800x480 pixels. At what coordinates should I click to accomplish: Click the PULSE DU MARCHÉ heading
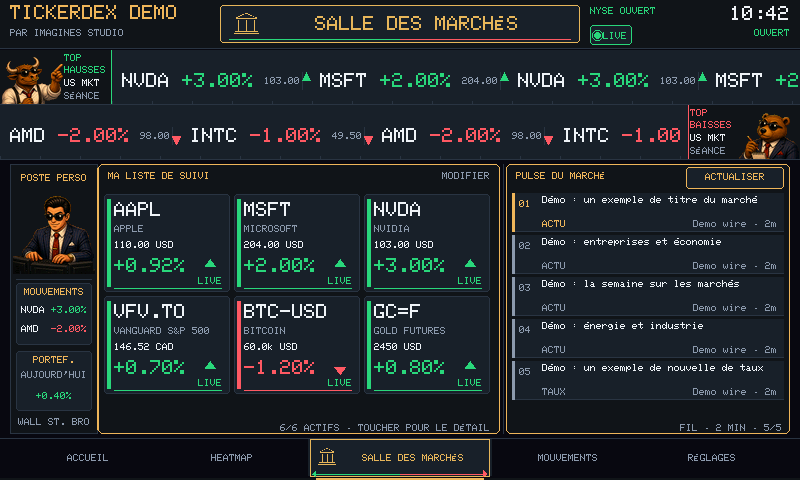tap(560, 175)
